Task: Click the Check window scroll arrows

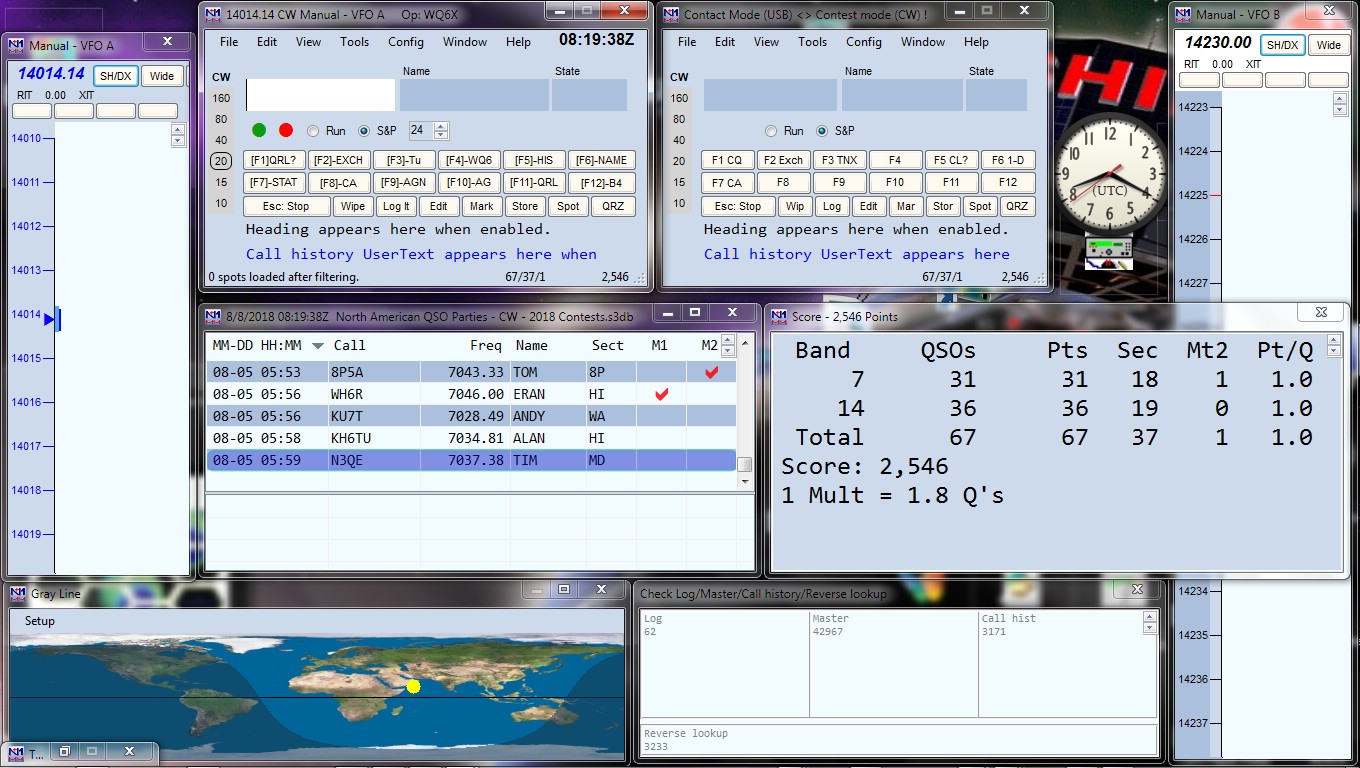Action: pyautogui.click(x=1149, y=624)
